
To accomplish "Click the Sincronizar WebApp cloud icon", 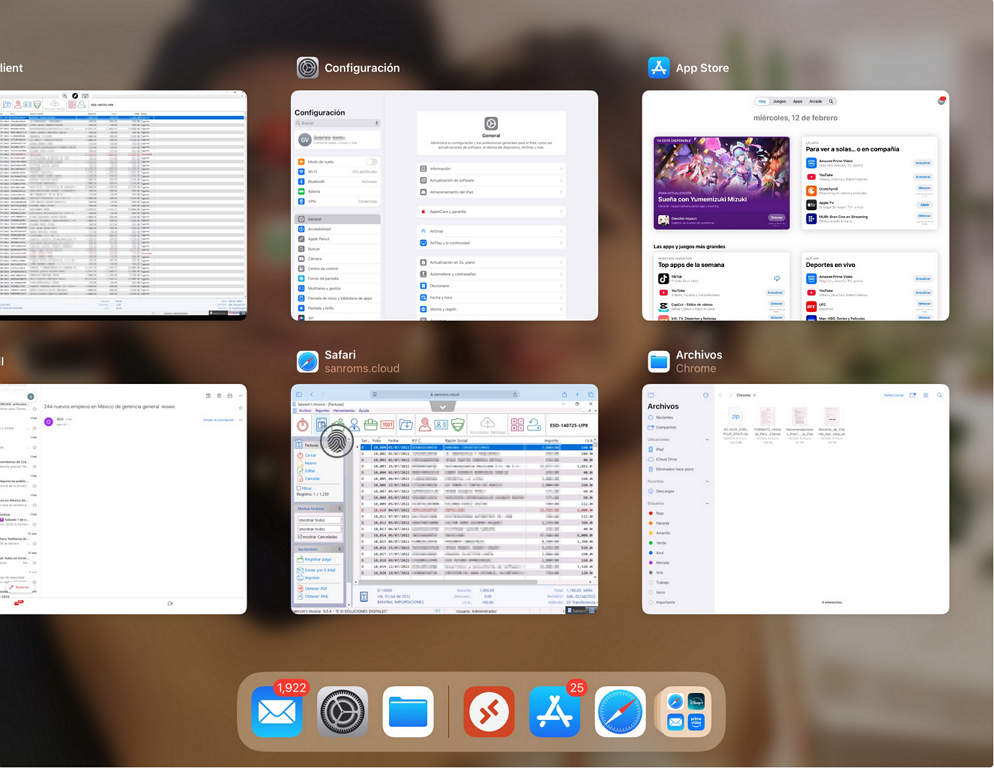I will click(487, 423).
